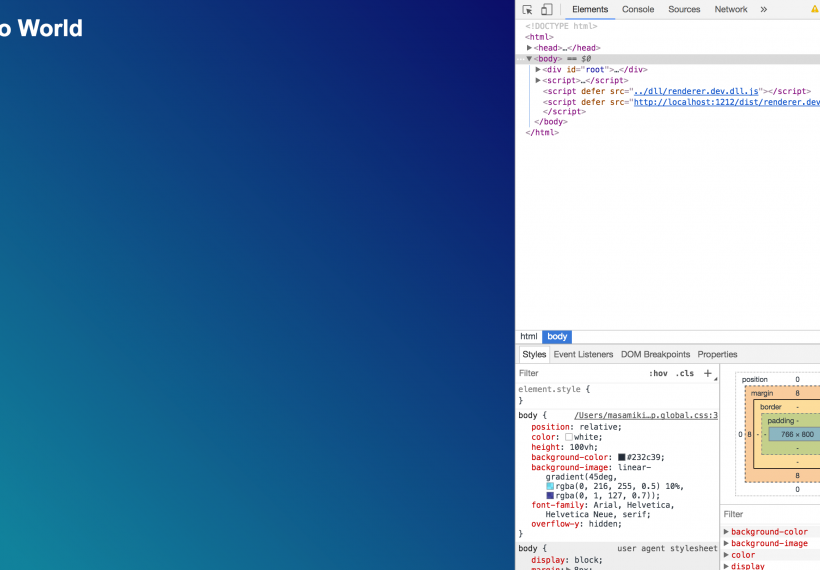Open the Network tab
This screenshot has width=820, height=570.
[x=730, y=10]
